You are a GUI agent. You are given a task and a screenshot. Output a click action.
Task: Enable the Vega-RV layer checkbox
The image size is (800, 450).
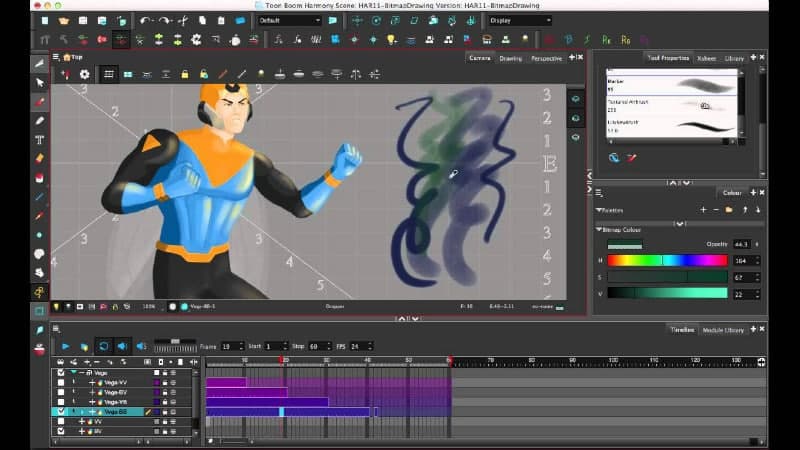tap(61, 392)
